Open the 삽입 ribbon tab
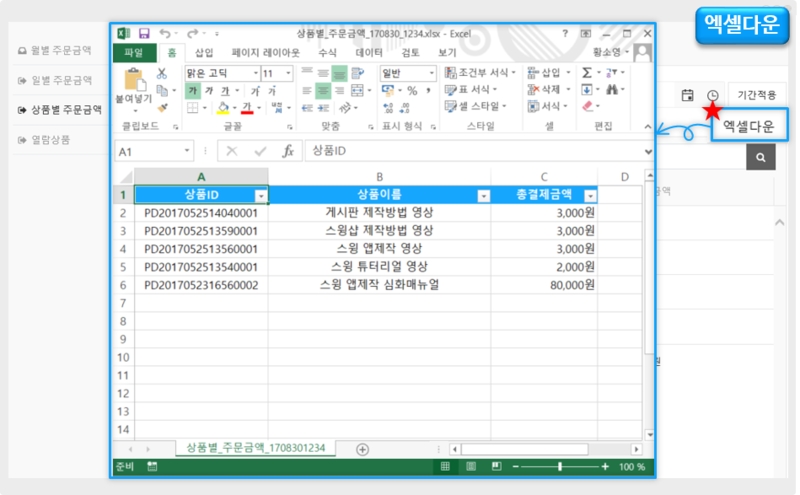Screen dimensions: 800x495 click(x=204, y=53)
